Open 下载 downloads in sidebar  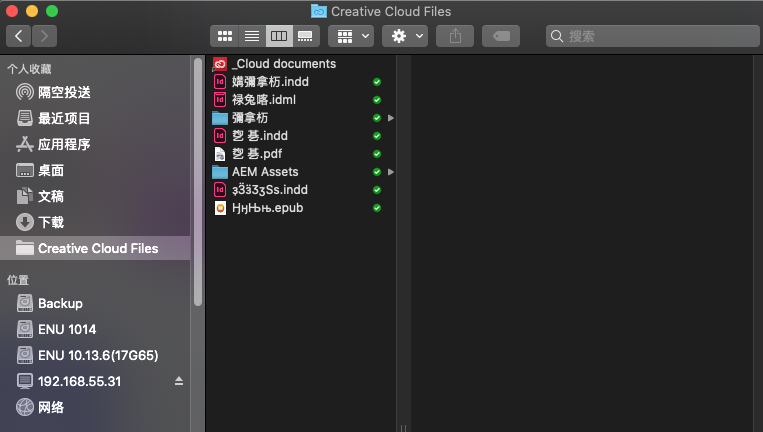(x=95, y=222)
